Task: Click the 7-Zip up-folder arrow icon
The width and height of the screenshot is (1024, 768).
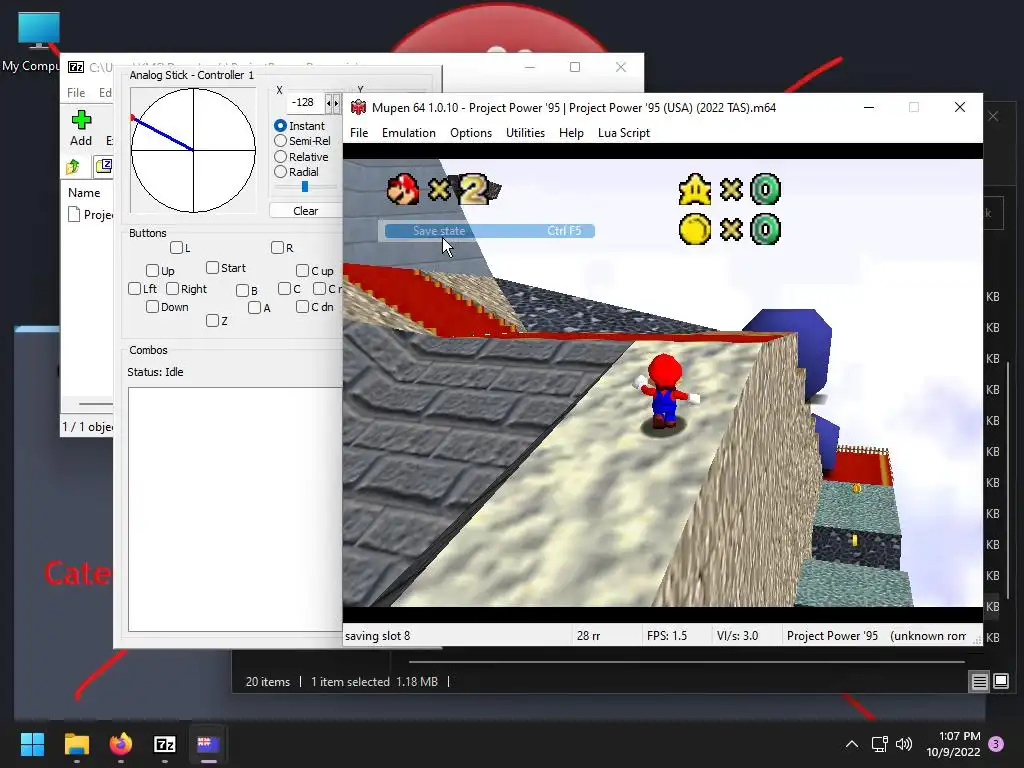Action: click(73, 167)
